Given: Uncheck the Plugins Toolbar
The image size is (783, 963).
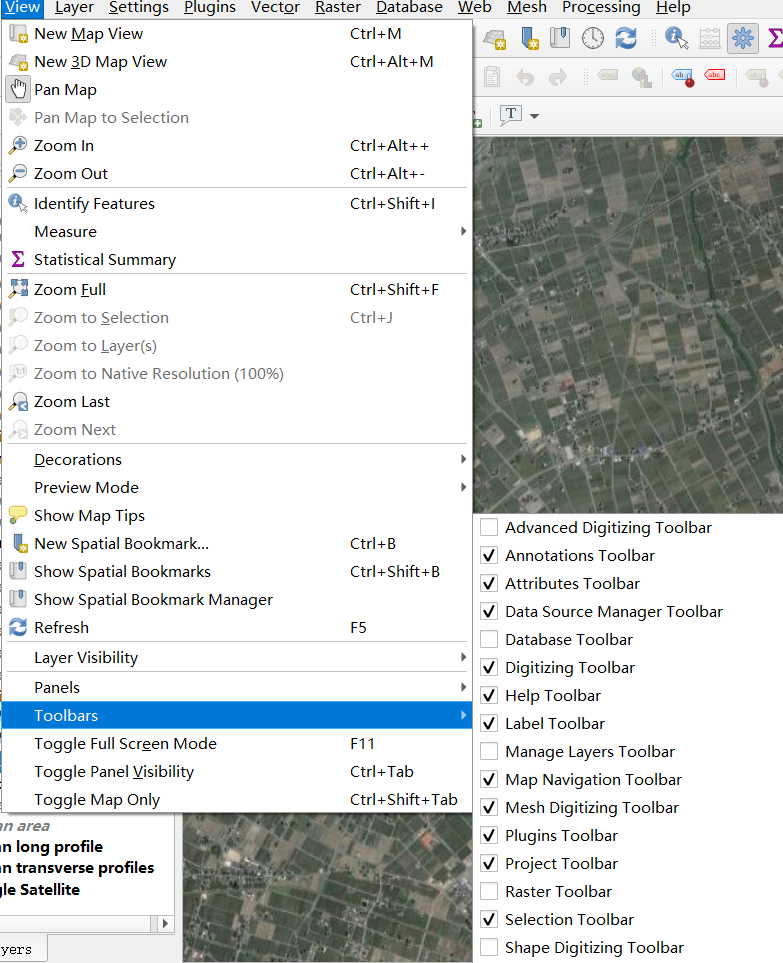Looking at the screenshot, I should (489, 836).
